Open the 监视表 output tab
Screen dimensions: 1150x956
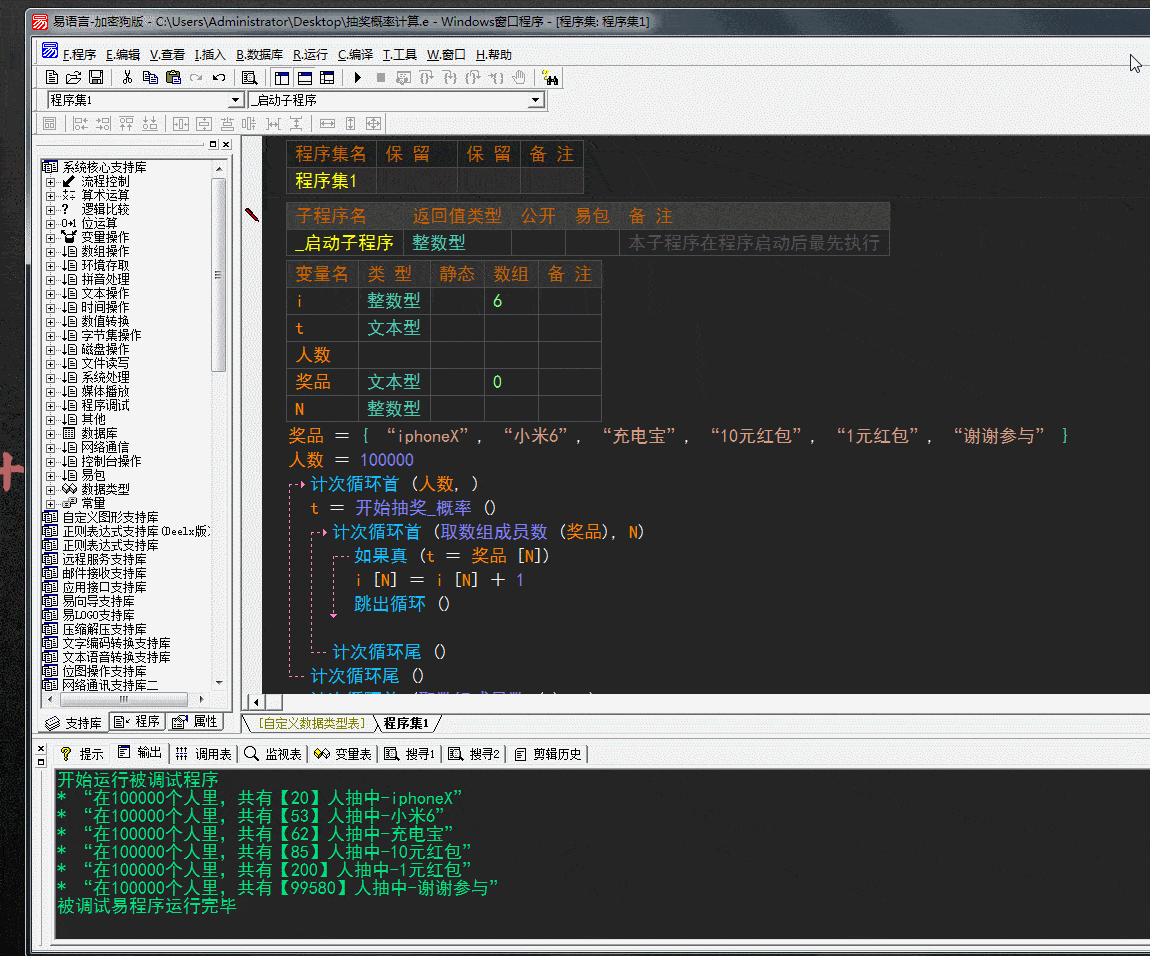(x=273, y=754)
